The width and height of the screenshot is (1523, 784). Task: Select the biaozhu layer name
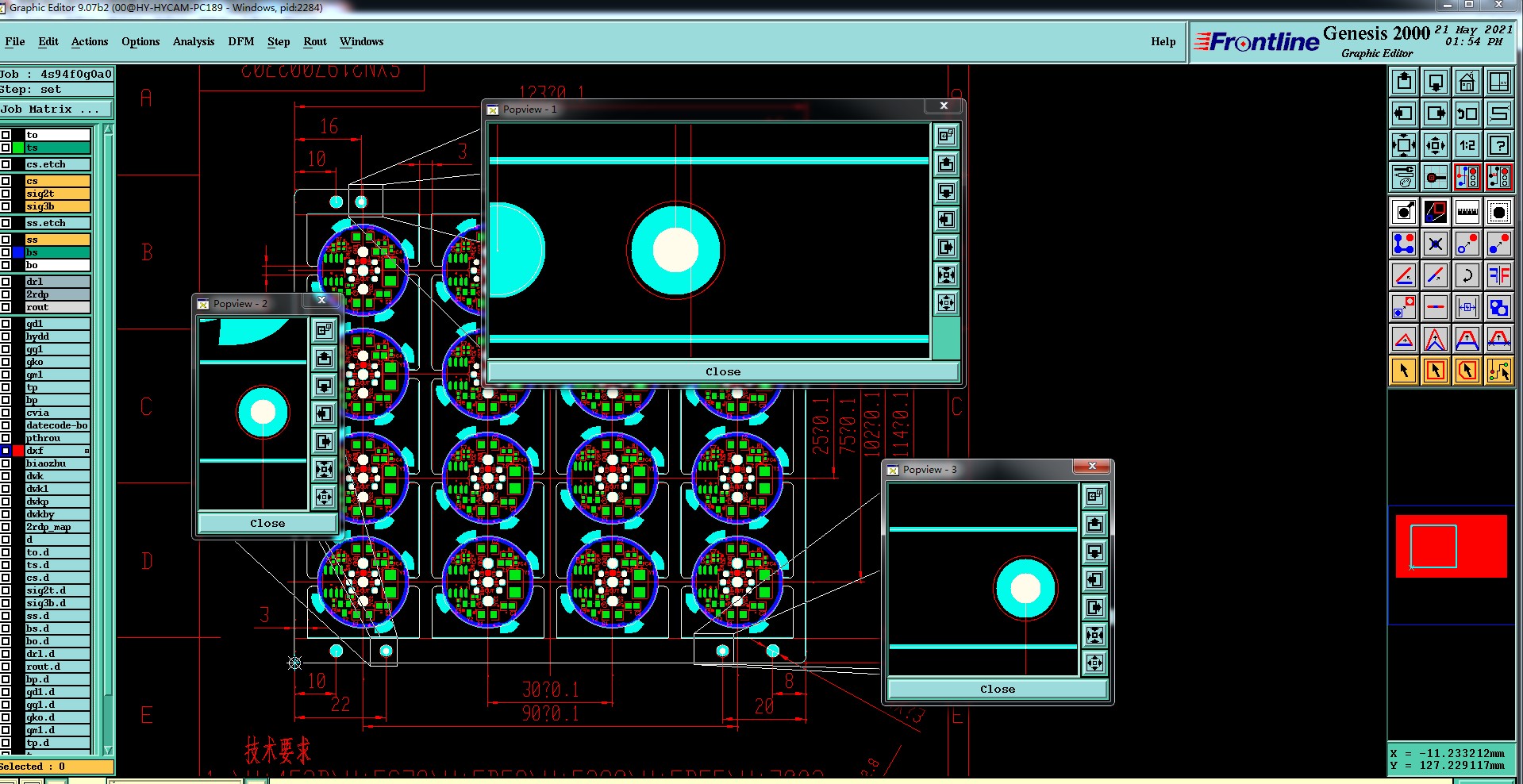pyautogui.click(x=57, y=463)
